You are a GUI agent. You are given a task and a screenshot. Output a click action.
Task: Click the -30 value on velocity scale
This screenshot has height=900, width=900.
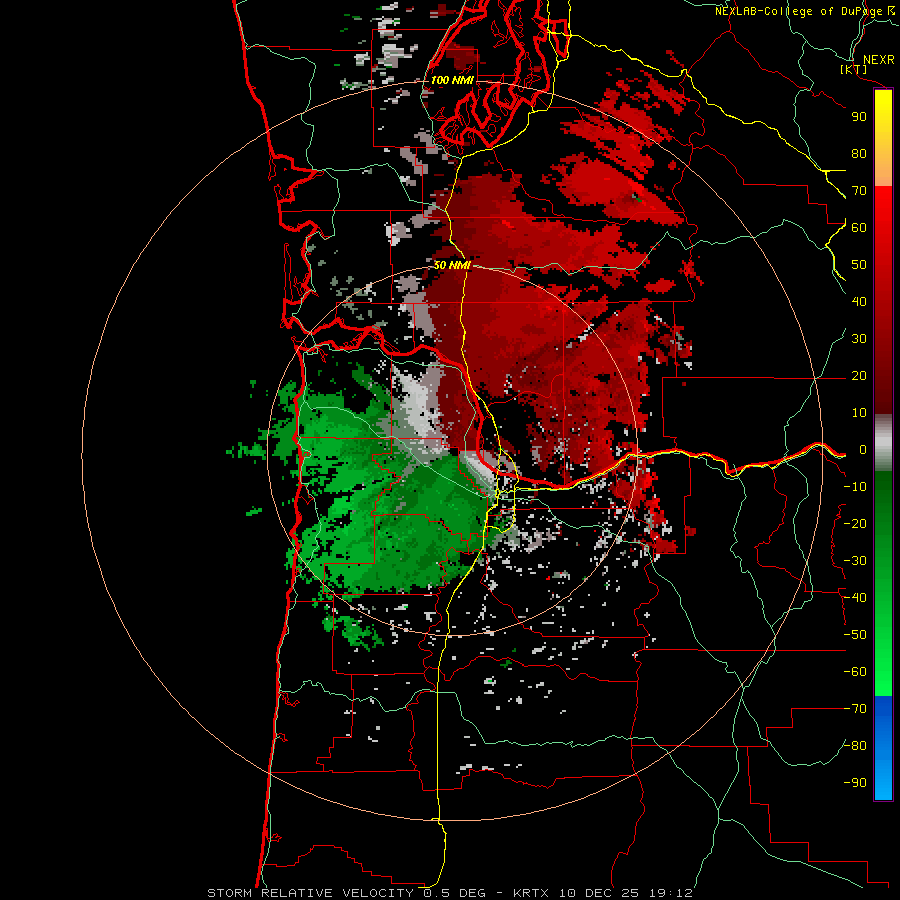855,561
